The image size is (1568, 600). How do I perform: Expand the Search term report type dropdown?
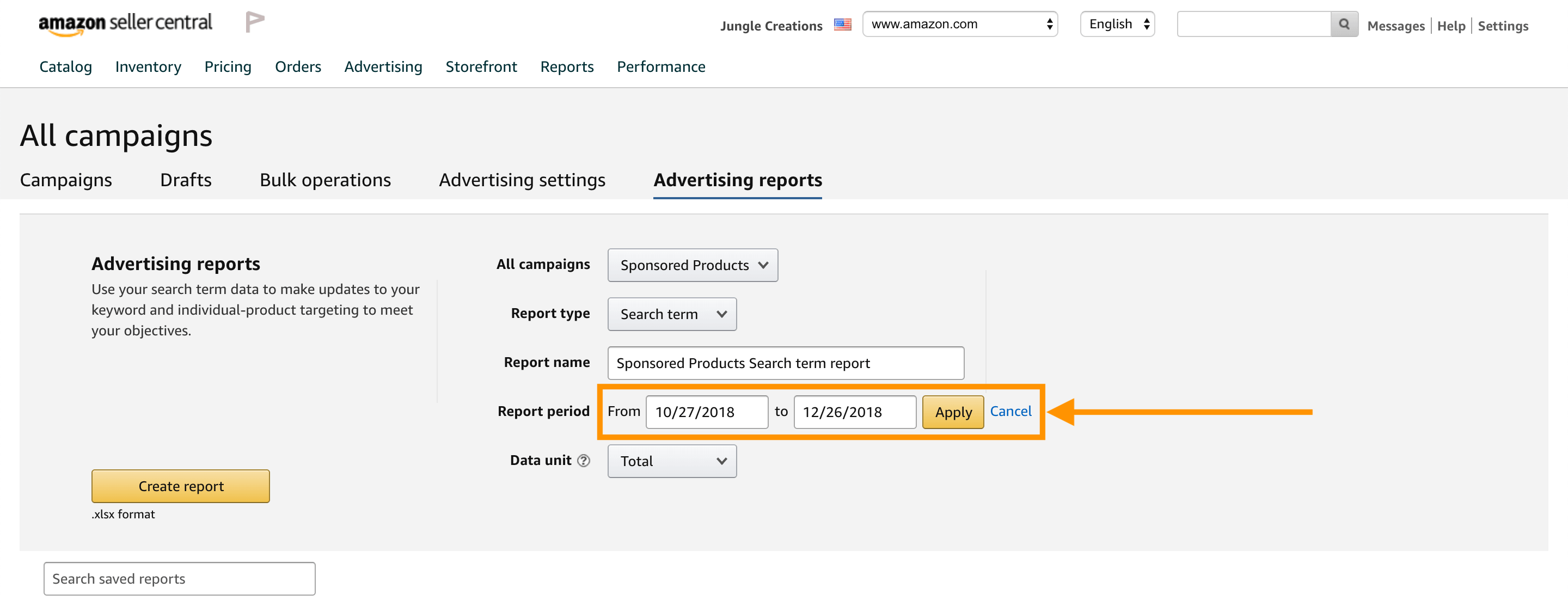click(672, 314)
